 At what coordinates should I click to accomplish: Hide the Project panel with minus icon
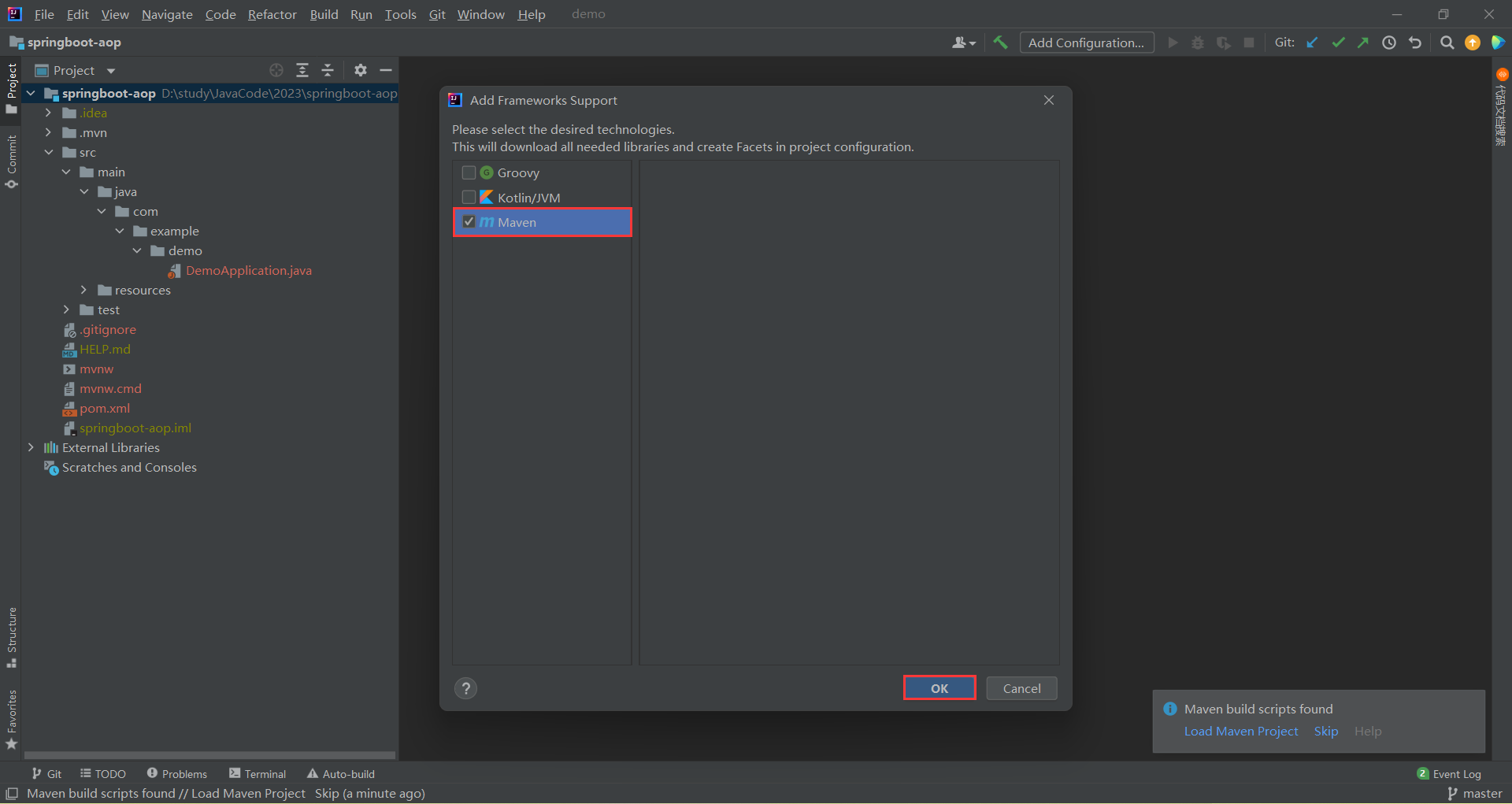coord(386,70)
